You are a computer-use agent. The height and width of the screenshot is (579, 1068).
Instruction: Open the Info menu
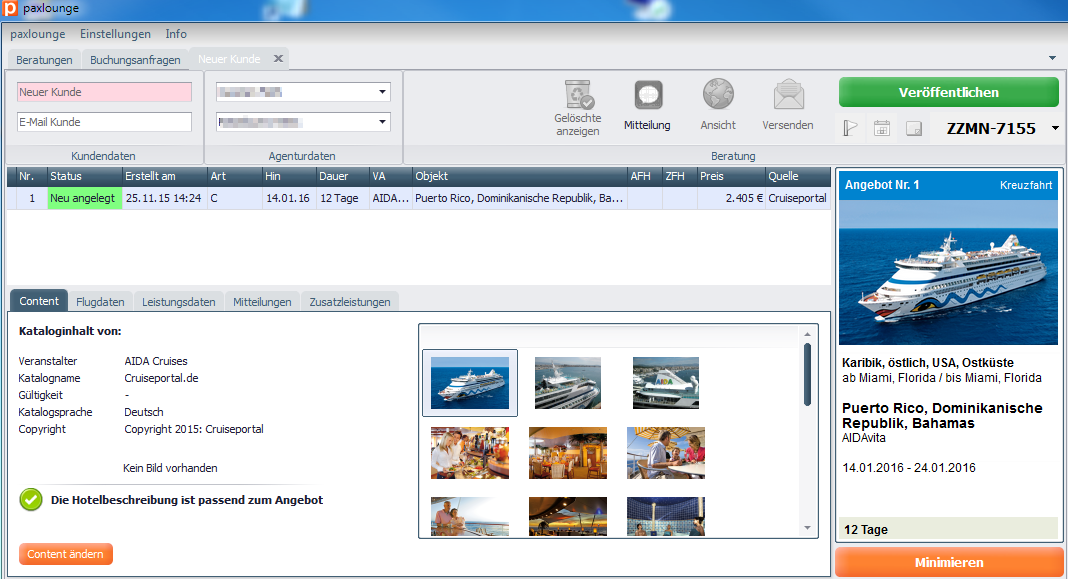click(x=176, y=34)
